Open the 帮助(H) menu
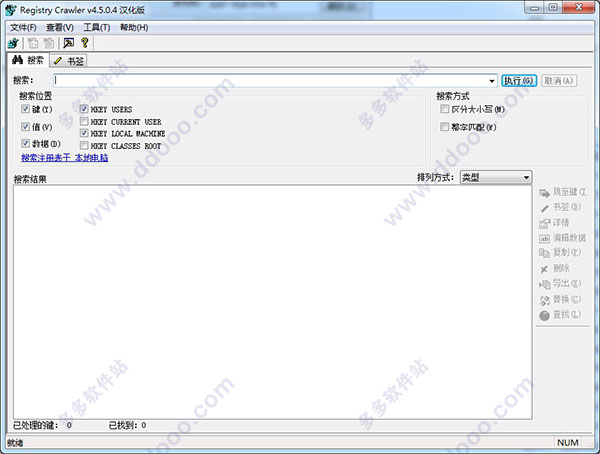This screenshot has height=454, width=600. point(134,28)
